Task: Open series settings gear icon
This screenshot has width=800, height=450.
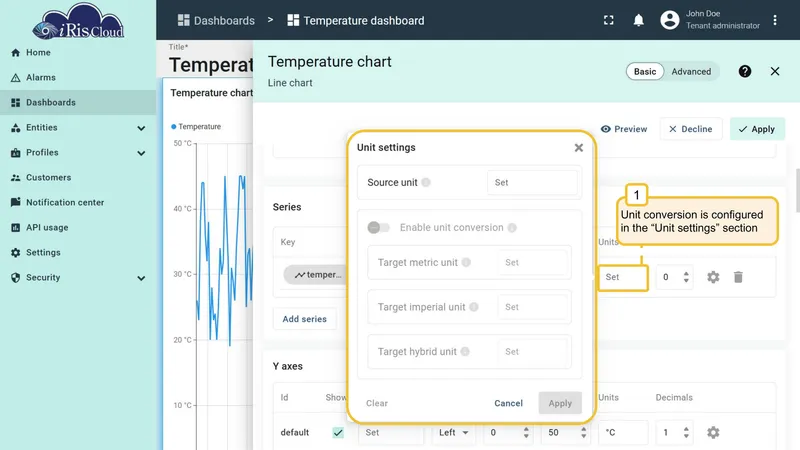Action: click(713, 277)
